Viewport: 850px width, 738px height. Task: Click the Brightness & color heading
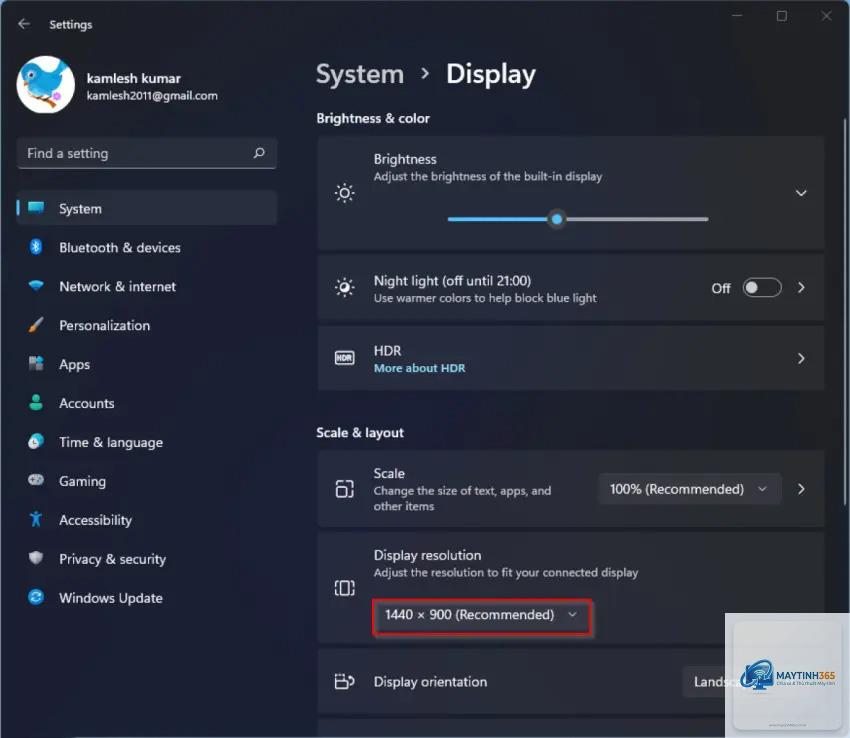(373, 118)
